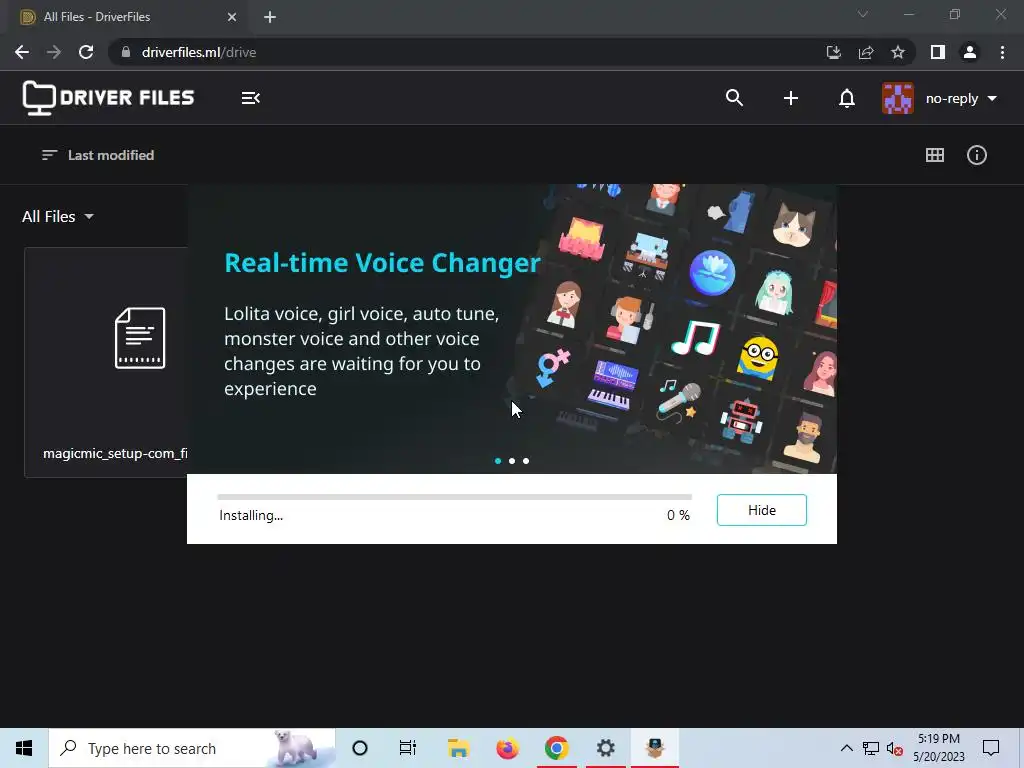This screenshot has height=768, width=1024.
Task: Hide the installer window
Action: click(x=761, y=510)
